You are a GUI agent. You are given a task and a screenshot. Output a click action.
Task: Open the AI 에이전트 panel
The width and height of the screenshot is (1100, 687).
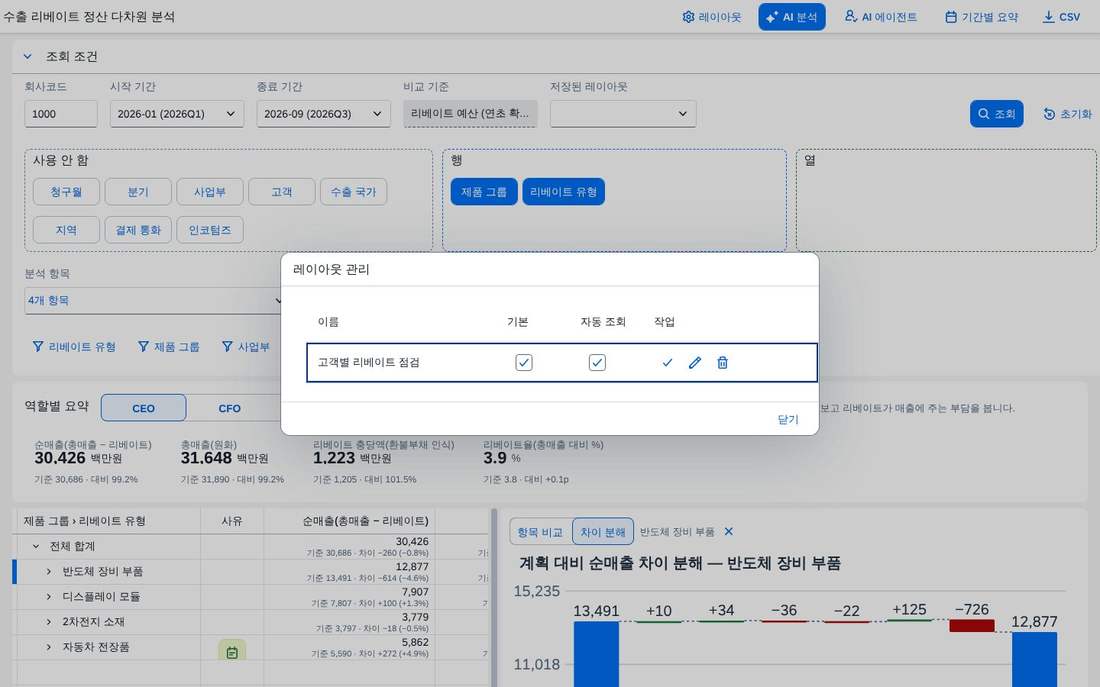pos(881,17)
